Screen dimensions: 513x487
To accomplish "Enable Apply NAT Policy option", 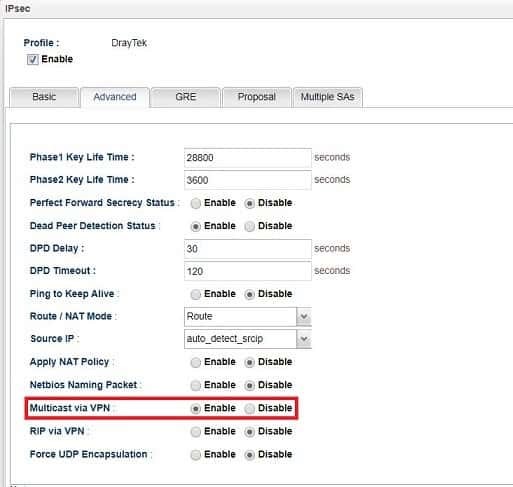I will 196,362.
